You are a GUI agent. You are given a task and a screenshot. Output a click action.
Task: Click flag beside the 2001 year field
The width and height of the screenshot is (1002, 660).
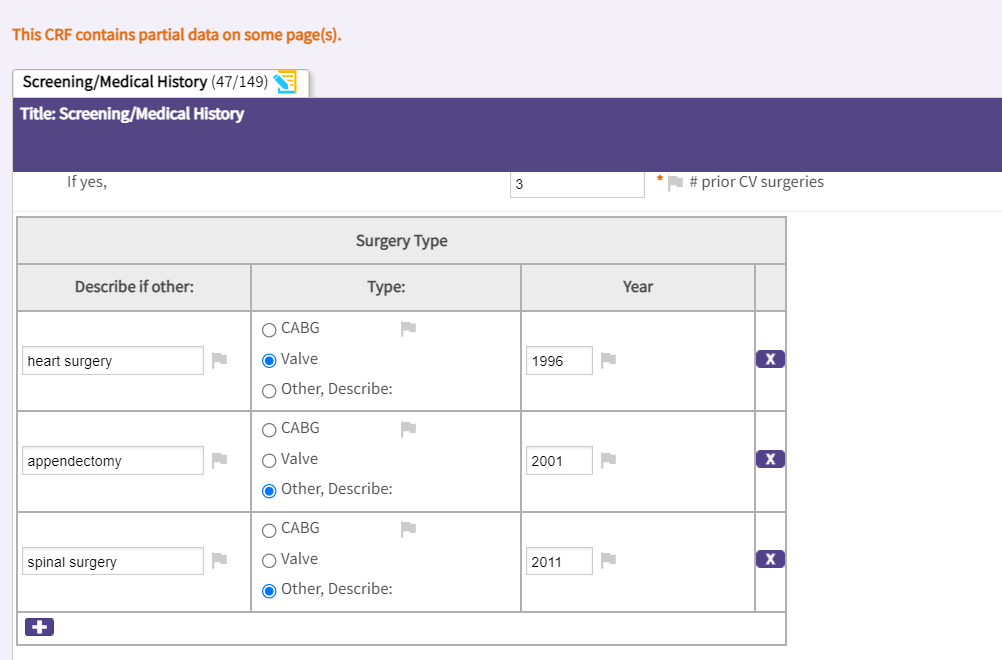tap(608, 460)
